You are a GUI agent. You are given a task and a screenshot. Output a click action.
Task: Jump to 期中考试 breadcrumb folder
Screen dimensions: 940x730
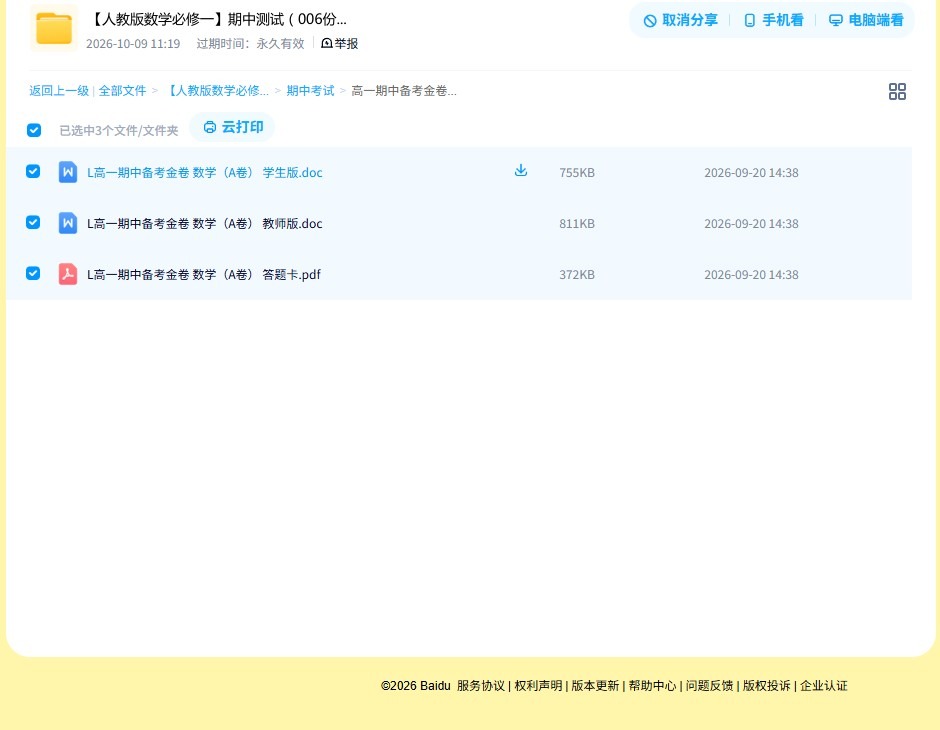[x=310, y=91]
